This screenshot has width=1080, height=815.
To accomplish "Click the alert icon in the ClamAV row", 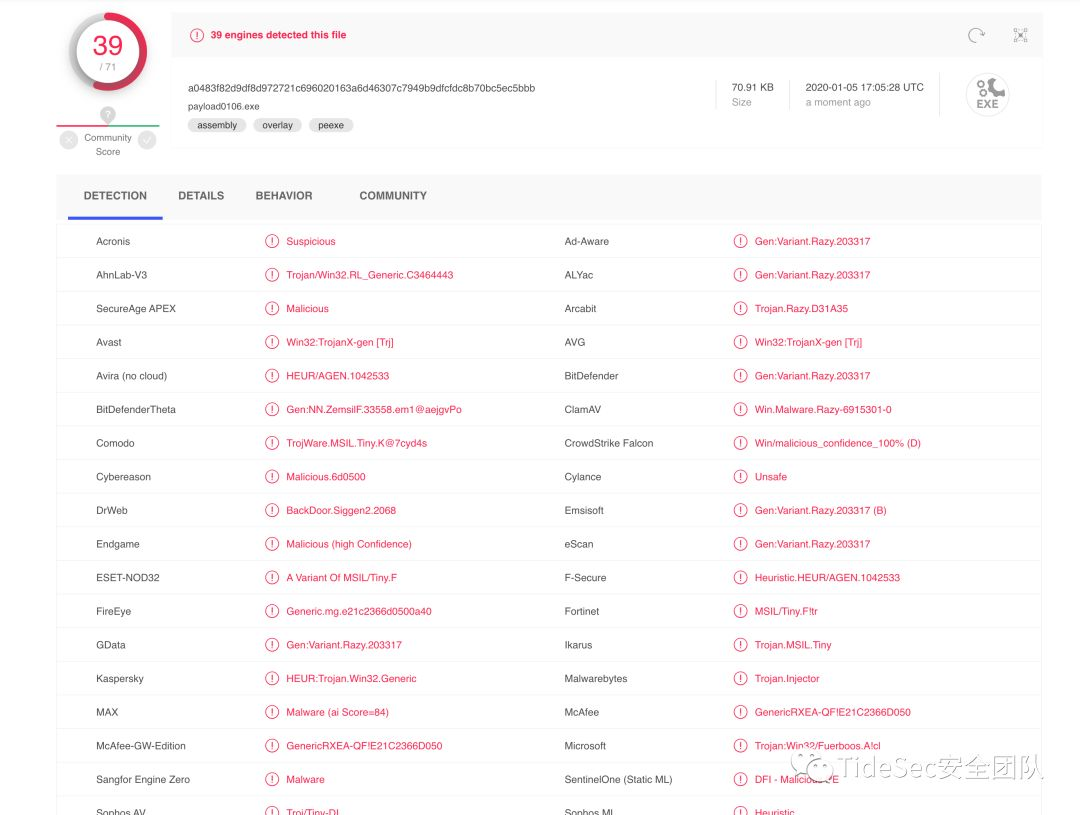I will pyautogui.click(x=740, y=409).
